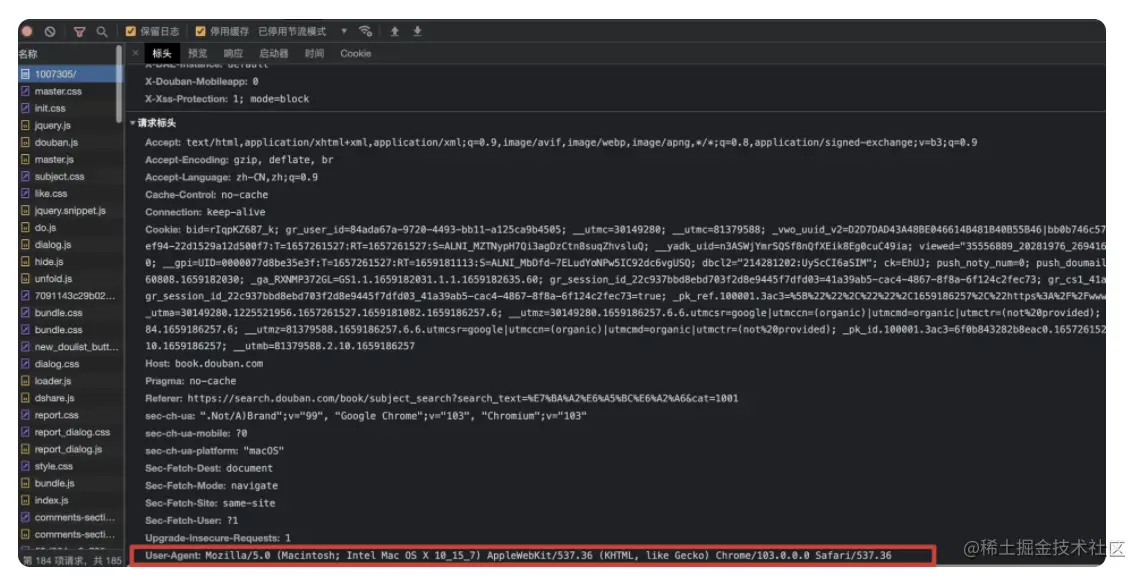Click the Pragma: no-cache line
The image size is (1144, 578).
190,381
